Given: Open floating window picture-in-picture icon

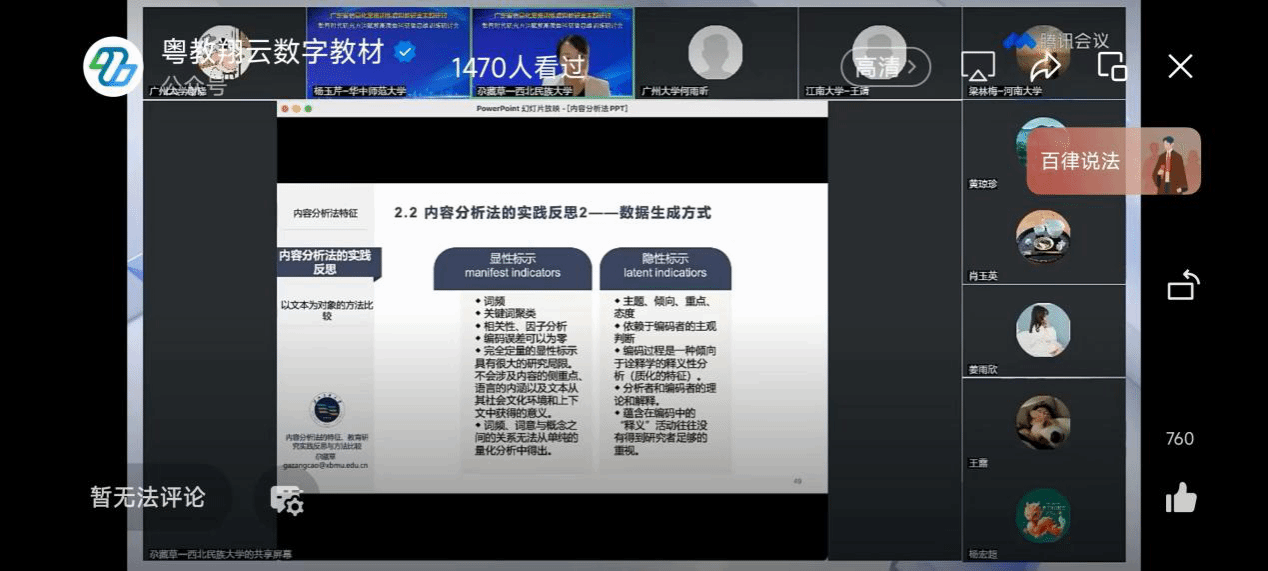Looking at the screenshot, I should tap(1111, 66).
